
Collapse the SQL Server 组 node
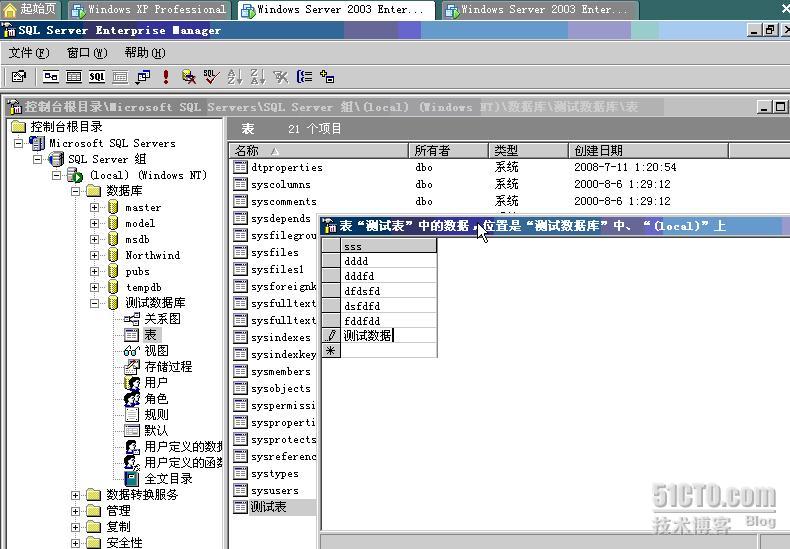tap(37, 159)
